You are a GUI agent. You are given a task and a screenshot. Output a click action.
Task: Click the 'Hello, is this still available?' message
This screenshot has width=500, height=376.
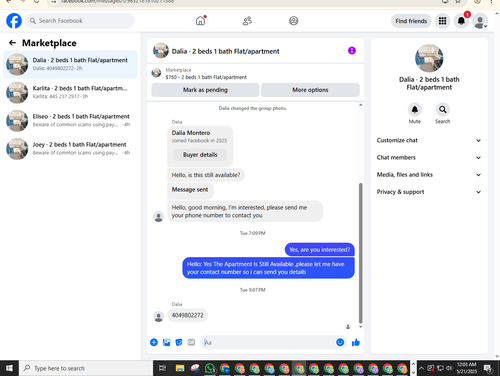[206, 175]
